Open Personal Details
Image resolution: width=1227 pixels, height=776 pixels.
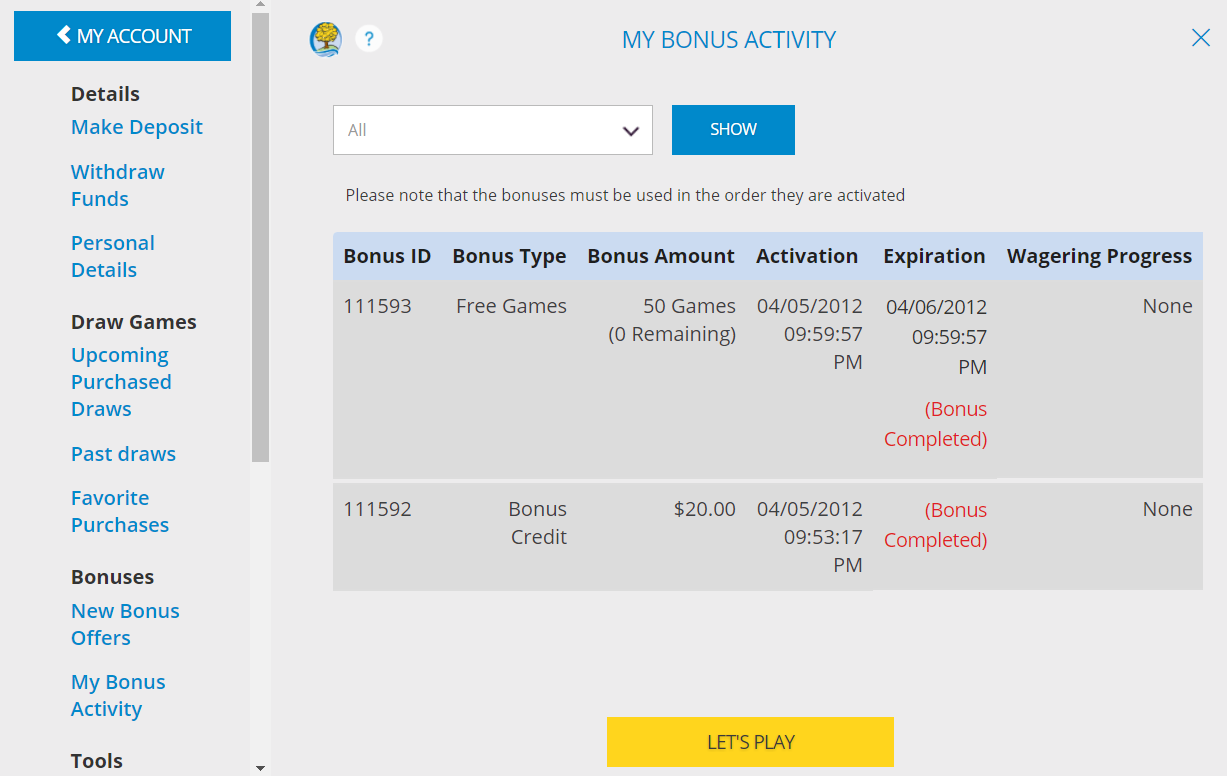pyautogui.click(x=112, y=256)
